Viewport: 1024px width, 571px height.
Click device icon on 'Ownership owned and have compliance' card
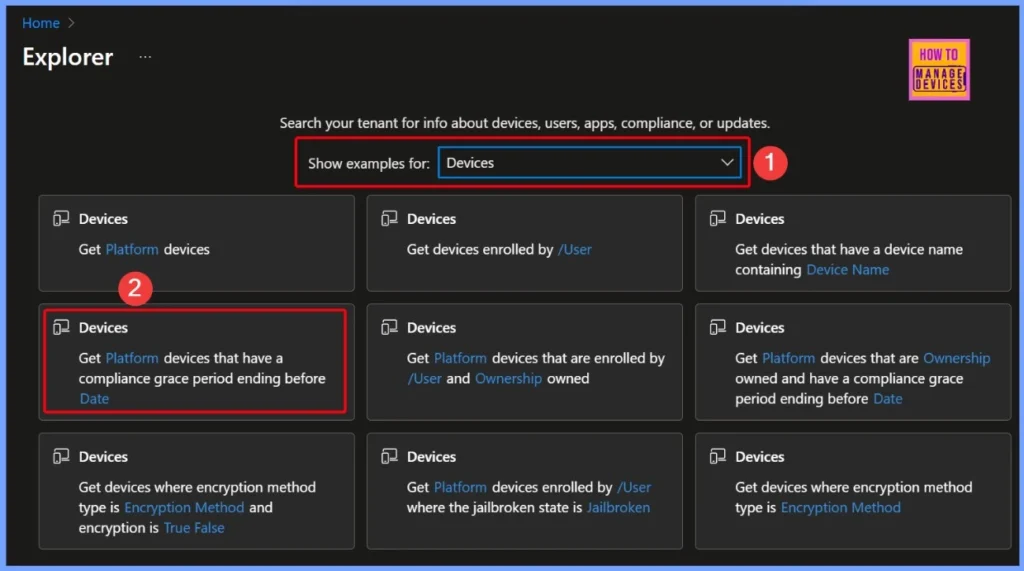pos(718,327)
